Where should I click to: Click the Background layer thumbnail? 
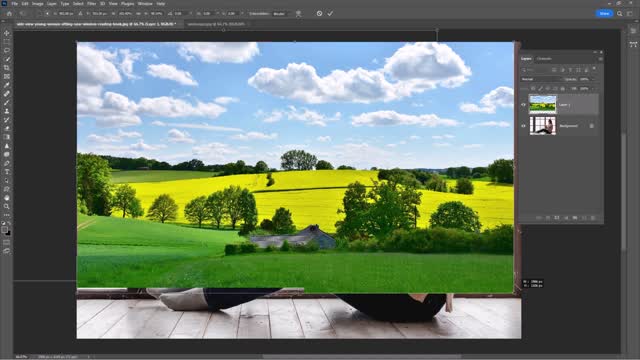click(542, 126)
